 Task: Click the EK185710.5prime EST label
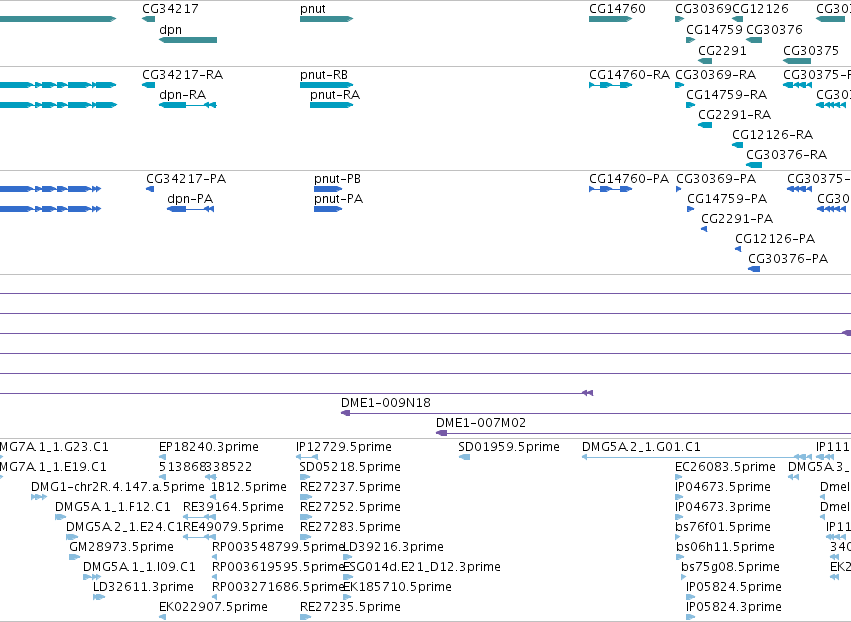point(397,588)
